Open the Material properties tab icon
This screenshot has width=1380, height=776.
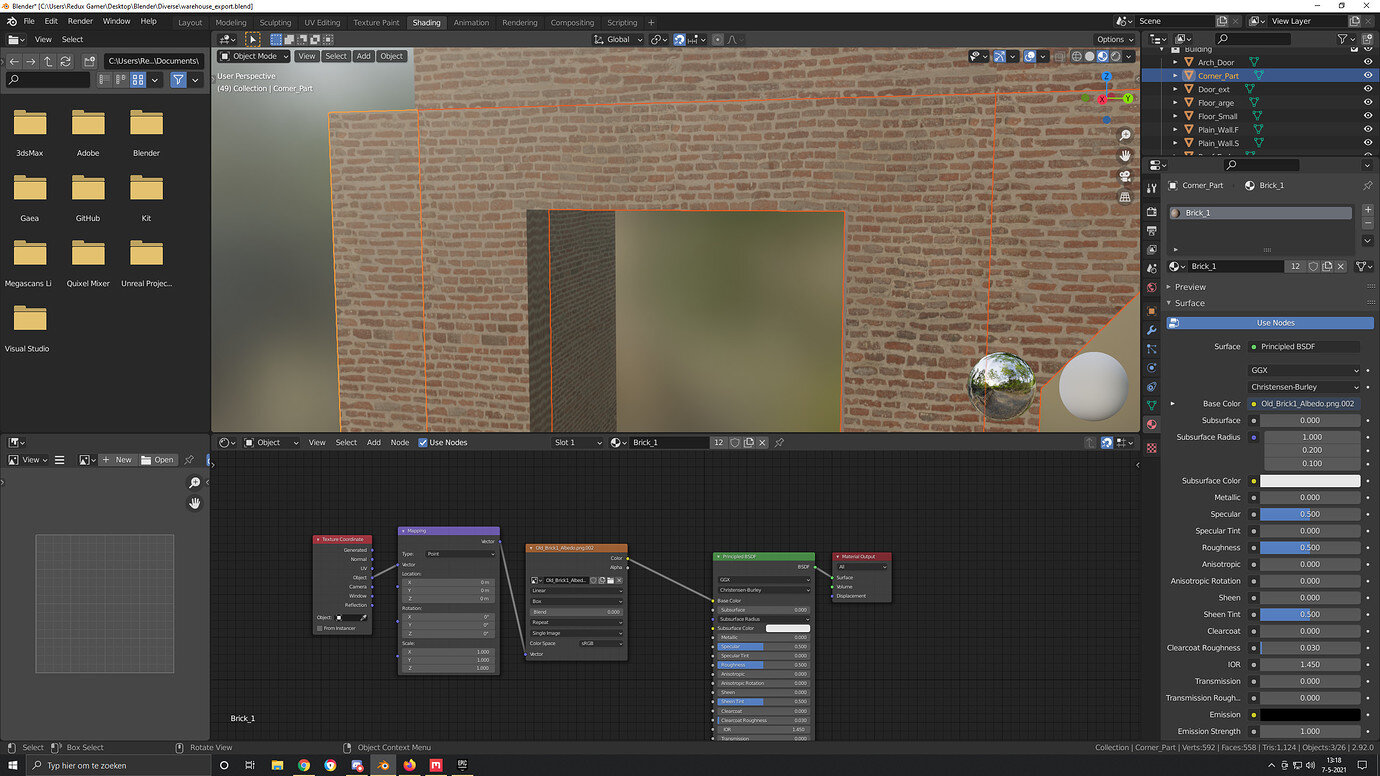1152,424
